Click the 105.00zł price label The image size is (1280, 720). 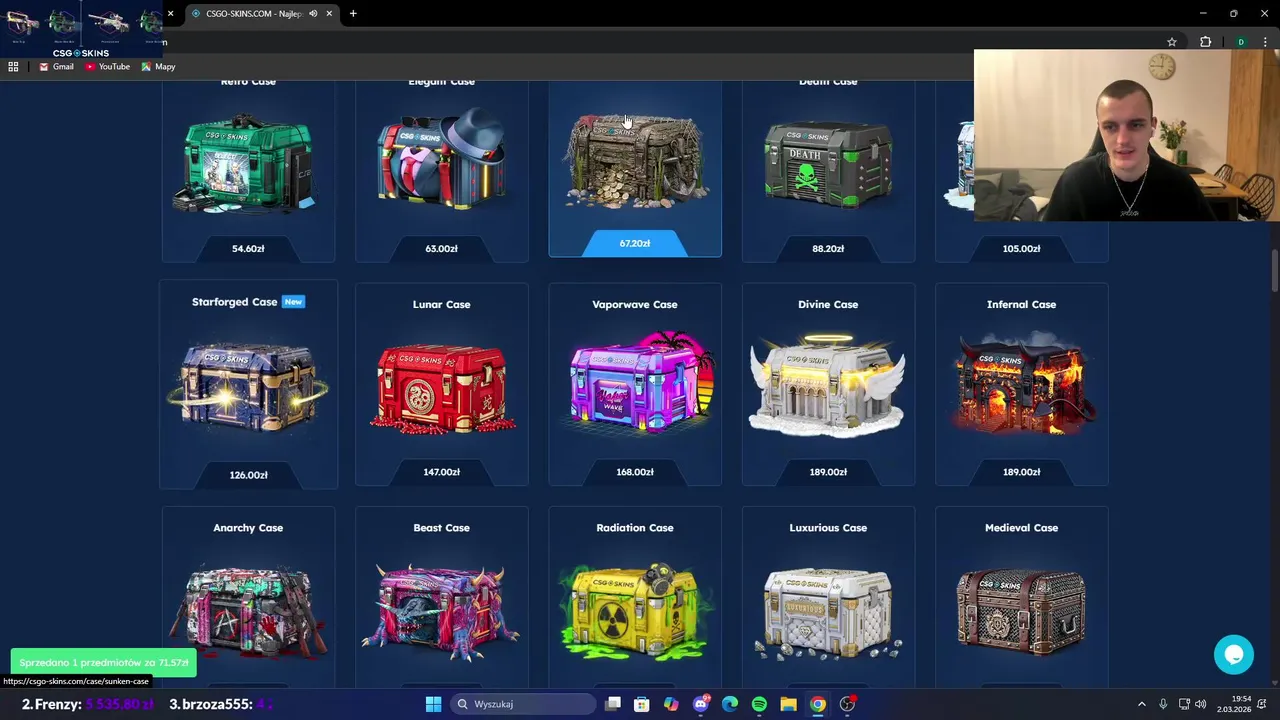[1021, 248]
